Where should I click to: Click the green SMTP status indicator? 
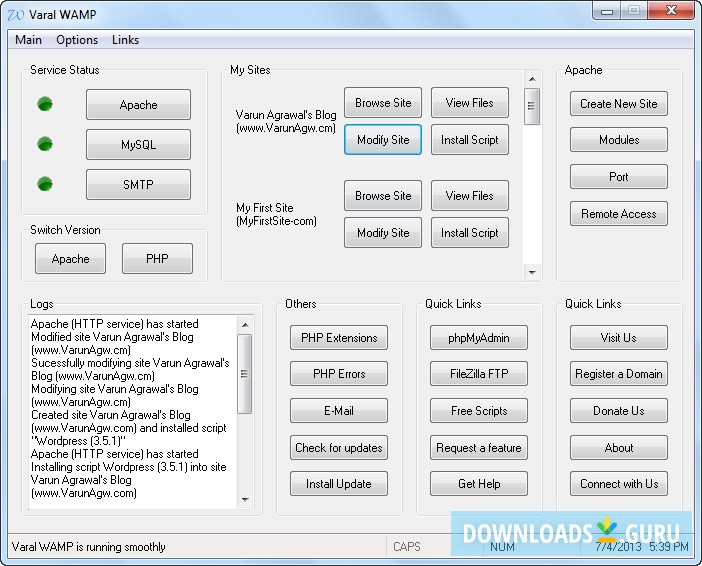click(x=45, y=184)
